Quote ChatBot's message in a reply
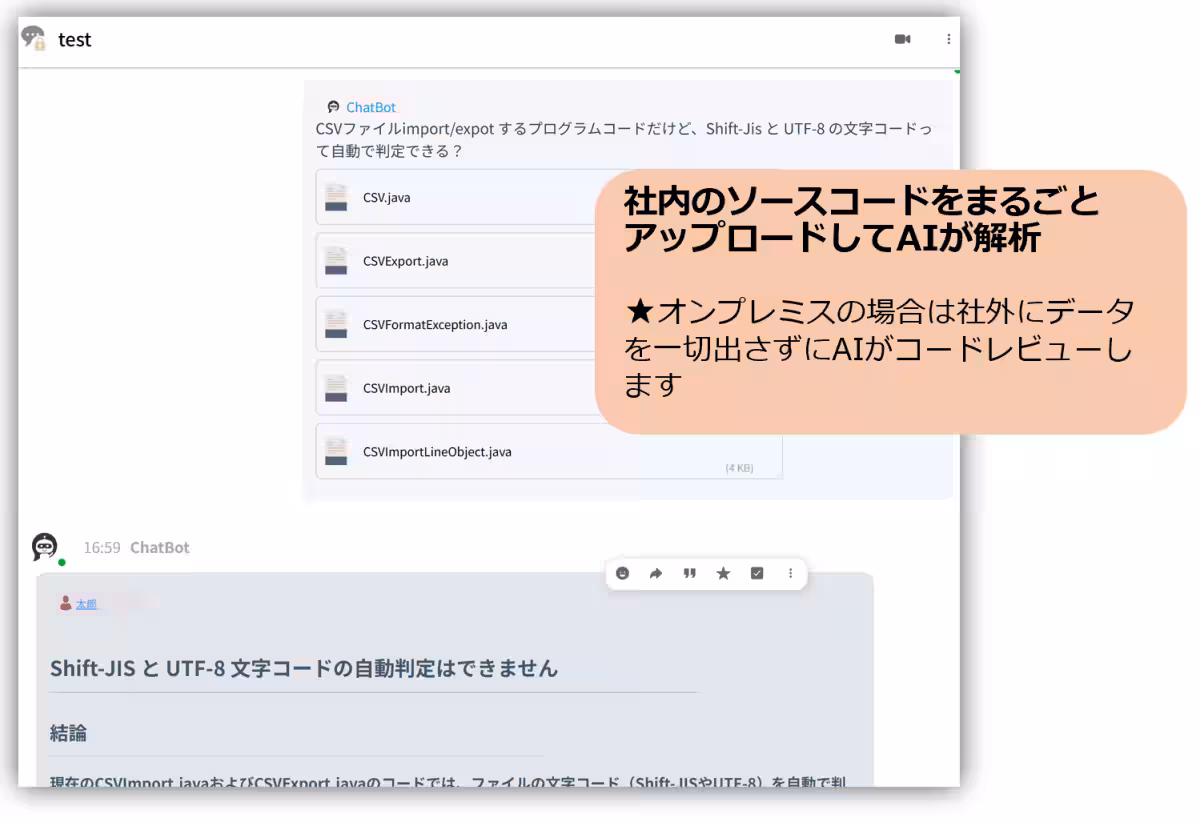1200x826 pixels. (689, 573)
